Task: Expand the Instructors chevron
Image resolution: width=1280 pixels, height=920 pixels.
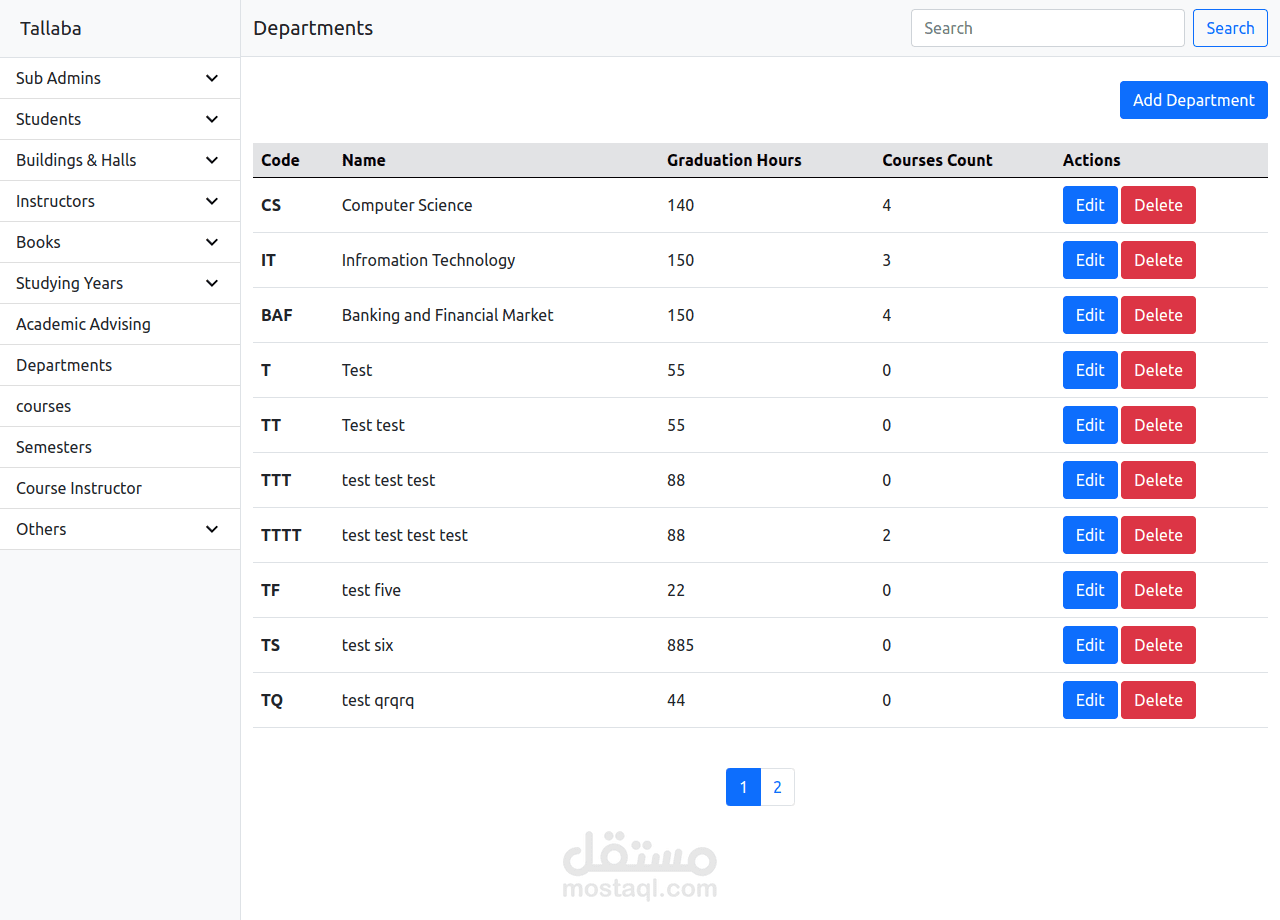Action: (x=212, y=201)
